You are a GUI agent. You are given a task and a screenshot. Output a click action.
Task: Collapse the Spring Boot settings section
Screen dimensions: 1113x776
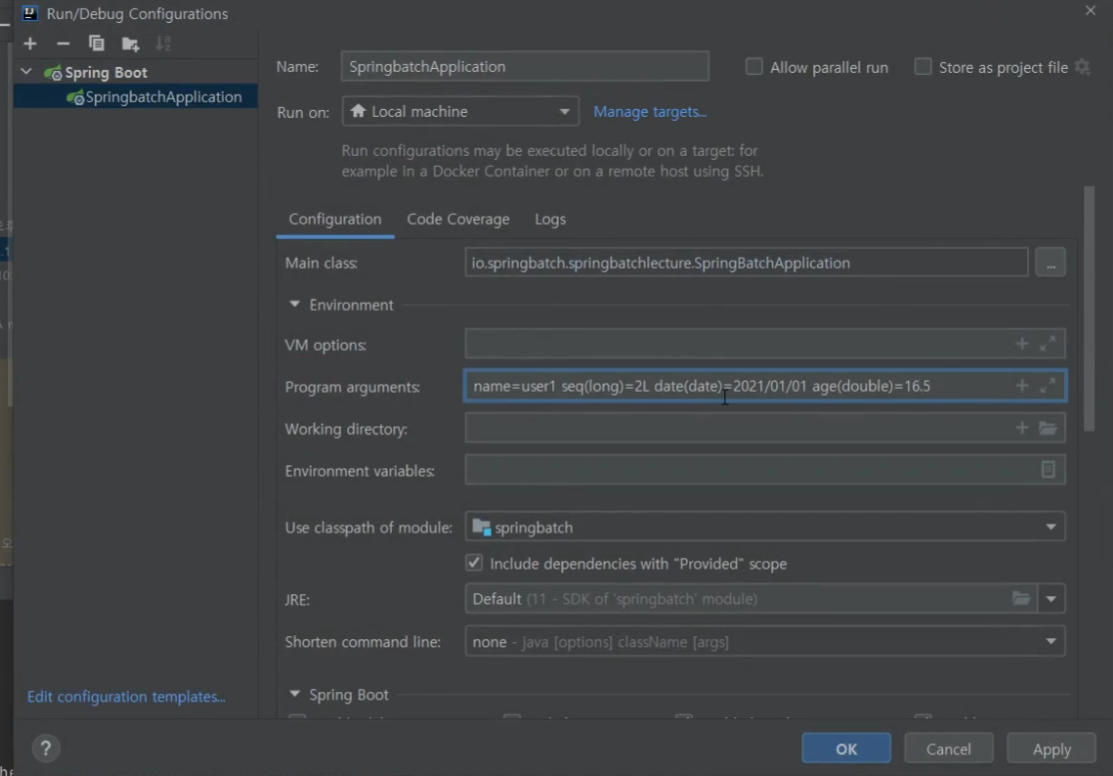(294, 694)
